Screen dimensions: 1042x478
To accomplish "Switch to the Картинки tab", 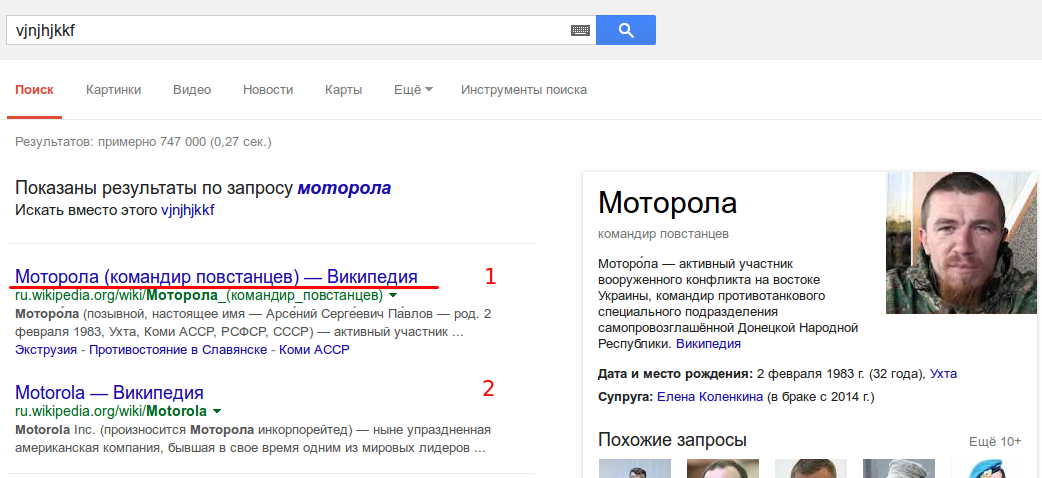I will [114, 90].
